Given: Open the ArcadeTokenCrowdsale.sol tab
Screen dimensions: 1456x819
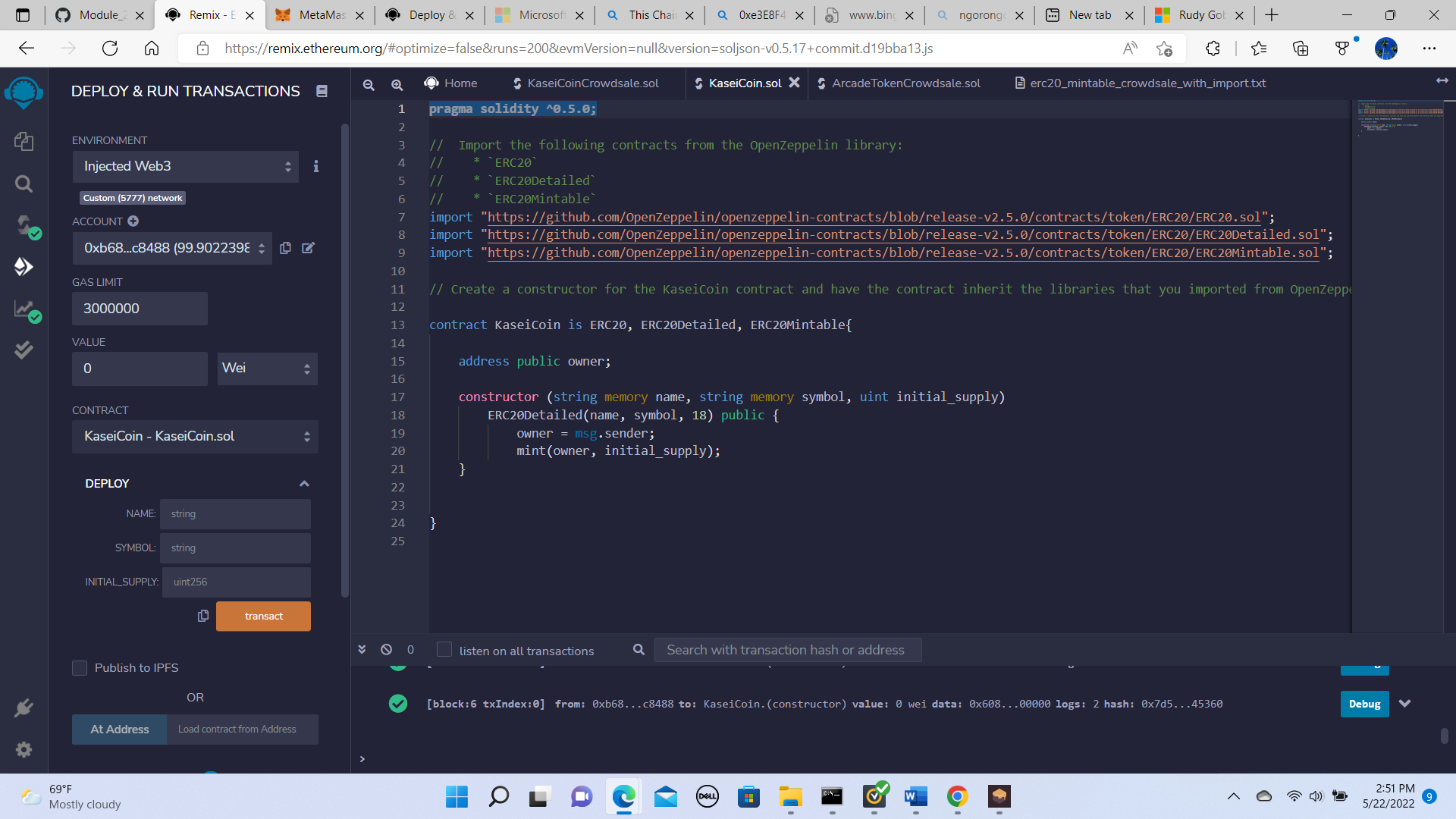Looking at the screenshot, I should 906,83.
